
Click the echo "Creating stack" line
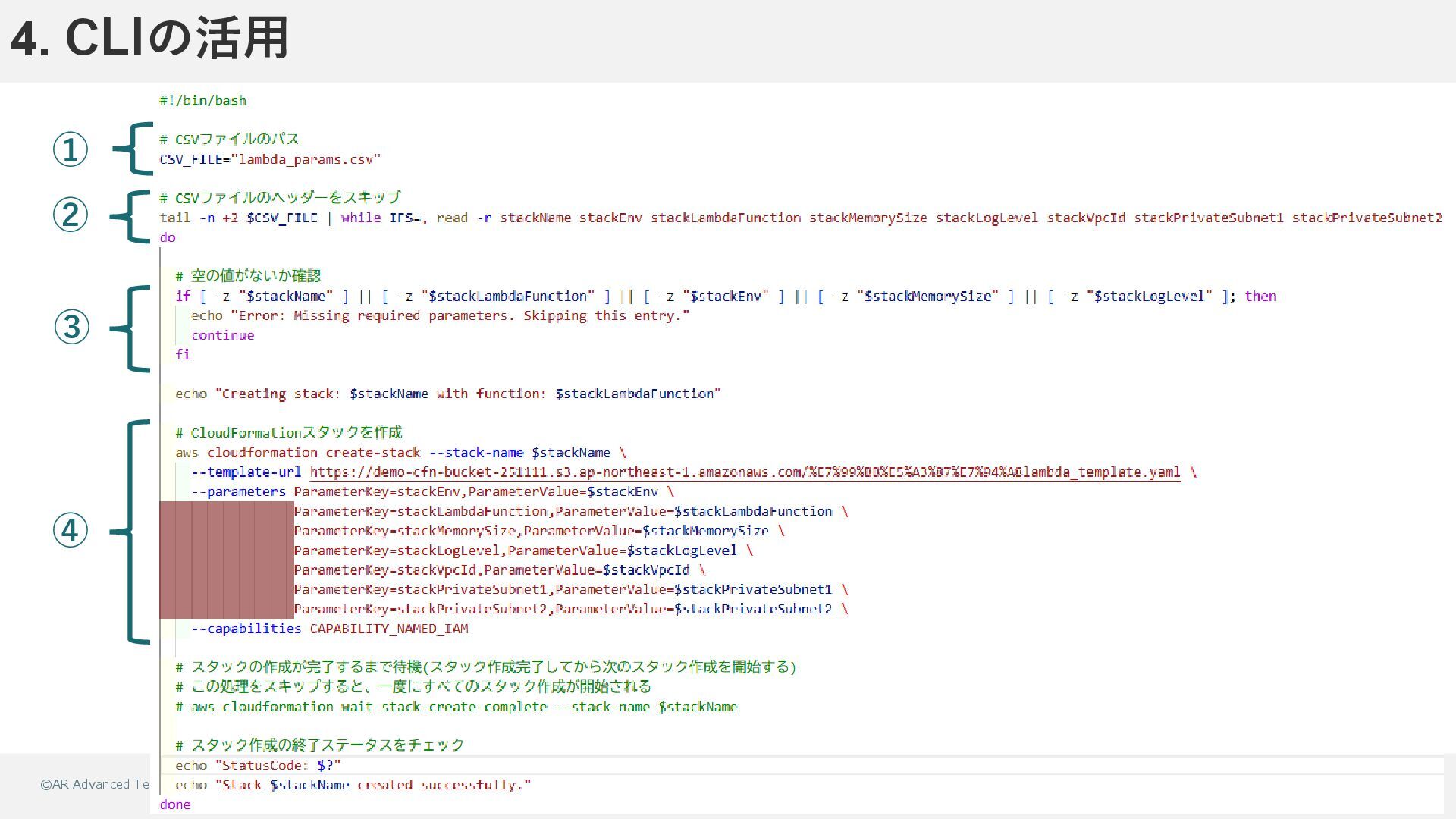447,394
